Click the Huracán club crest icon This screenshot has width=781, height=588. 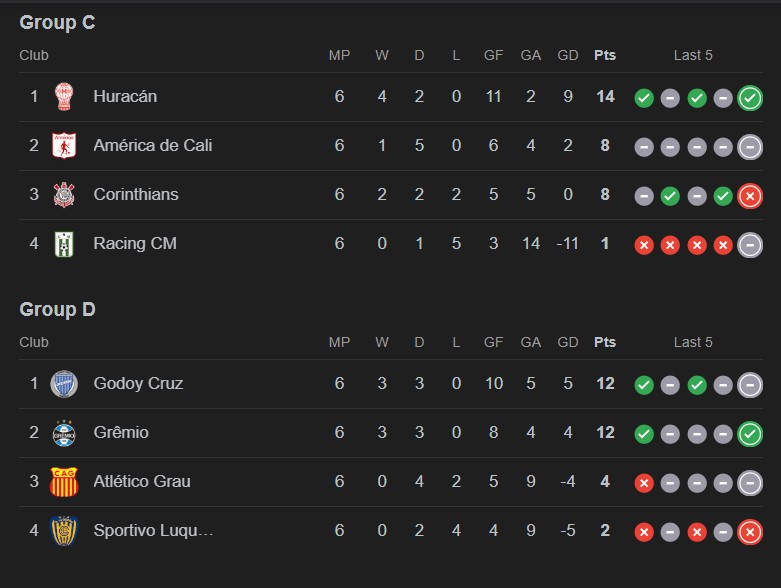point(64,97)
